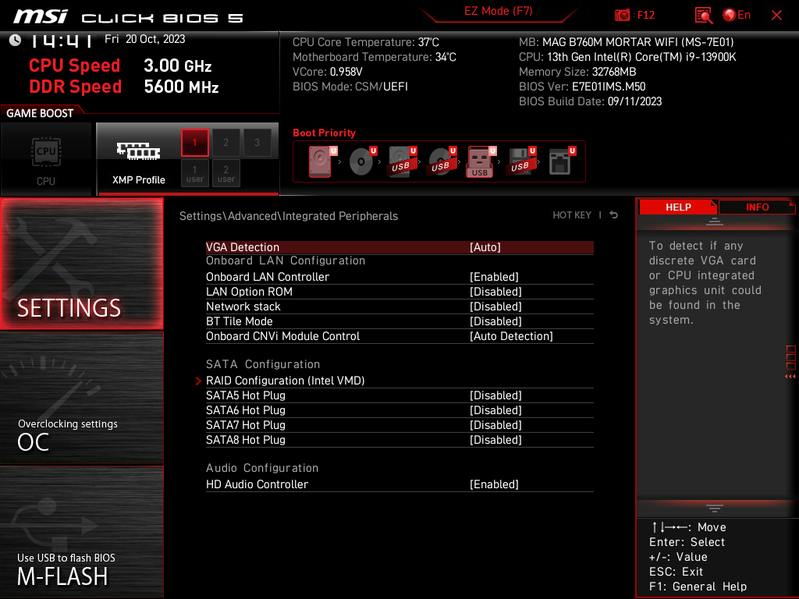Viewport: 799px width, 599px height.
Task: Click the Memory Size 32768MB text
Action: coord(577,72)
